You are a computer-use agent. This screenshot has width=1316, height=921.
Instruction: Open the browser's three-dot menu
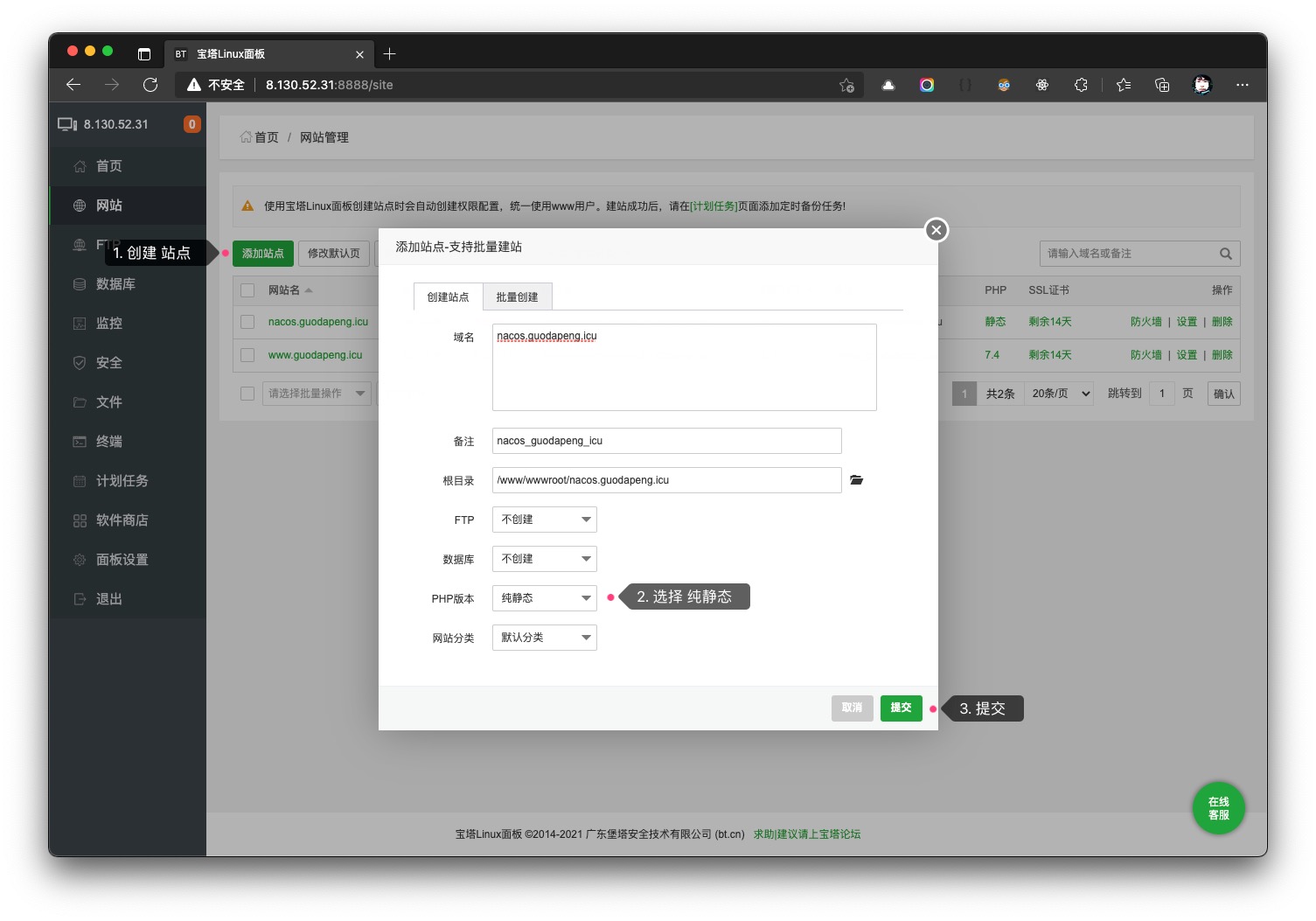pos(1242,85)
